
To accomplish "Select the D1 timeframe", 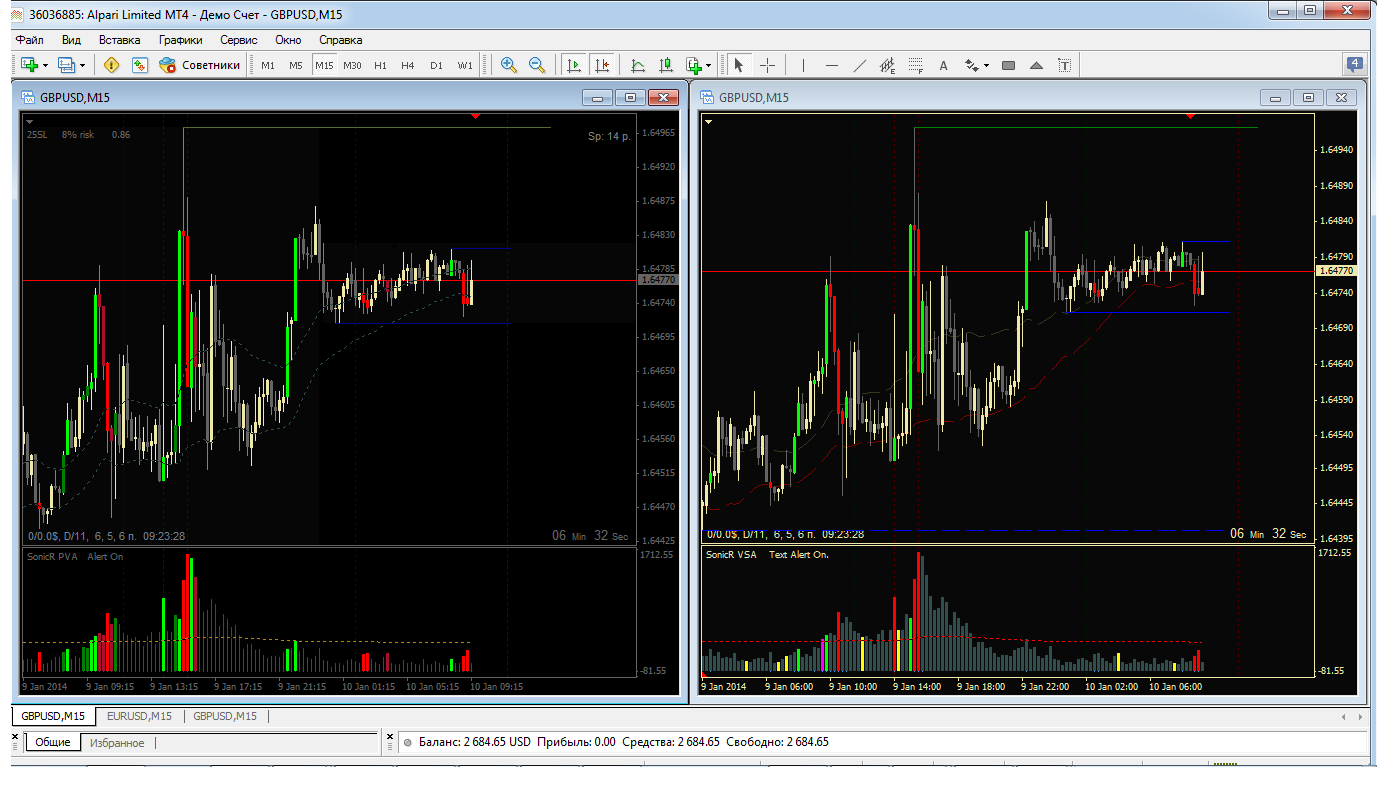I will point(436,65).
